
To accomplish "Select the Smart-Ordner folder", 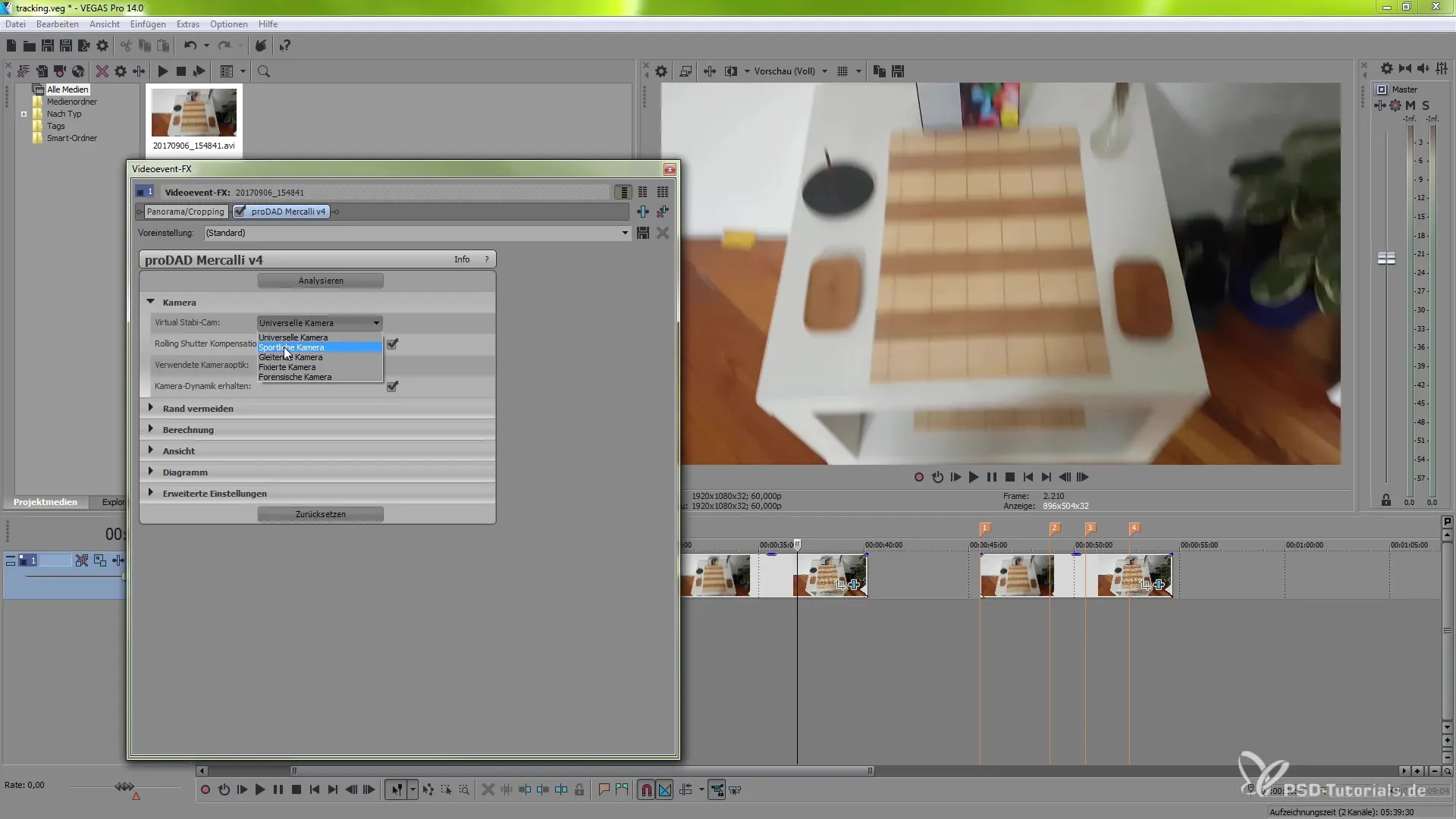I will click(x=71, y=138).
